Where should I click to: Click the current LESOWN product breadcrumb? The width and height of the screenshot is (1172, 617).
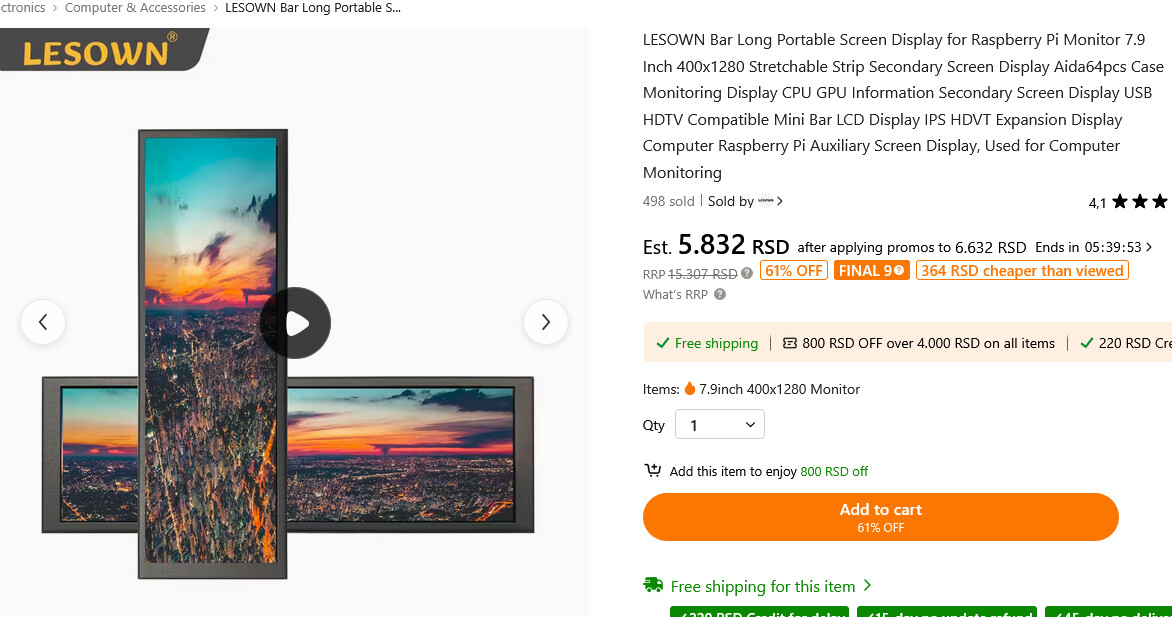coord(313,8)
